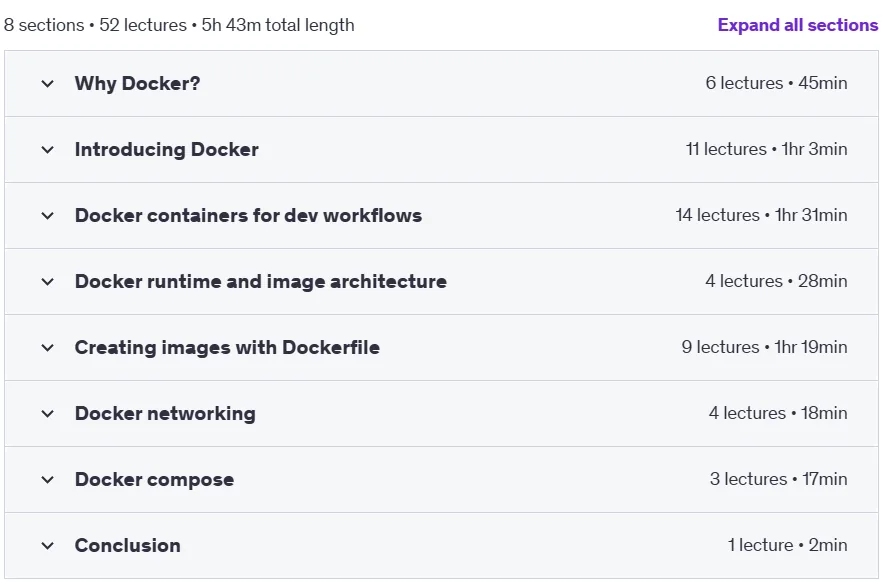Click the 1 lecture • 2min label
Screen dimensions: 883x582
(x=787, y=545)
